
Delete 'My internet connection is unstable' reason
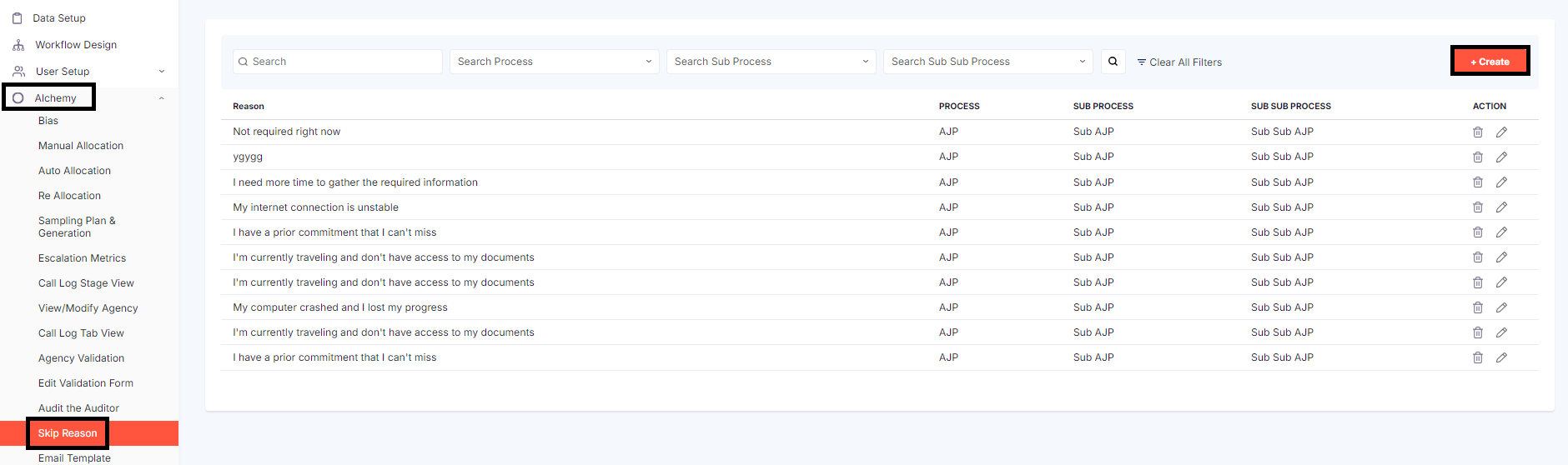coord(1477,207)
